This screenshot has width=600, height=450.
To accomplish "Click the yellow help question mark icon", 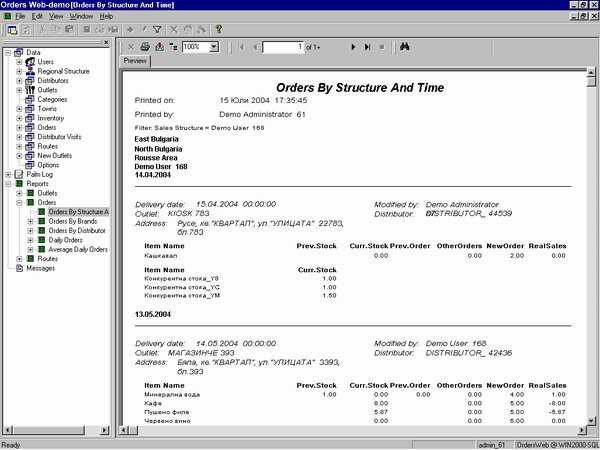I will click(218, 30).
